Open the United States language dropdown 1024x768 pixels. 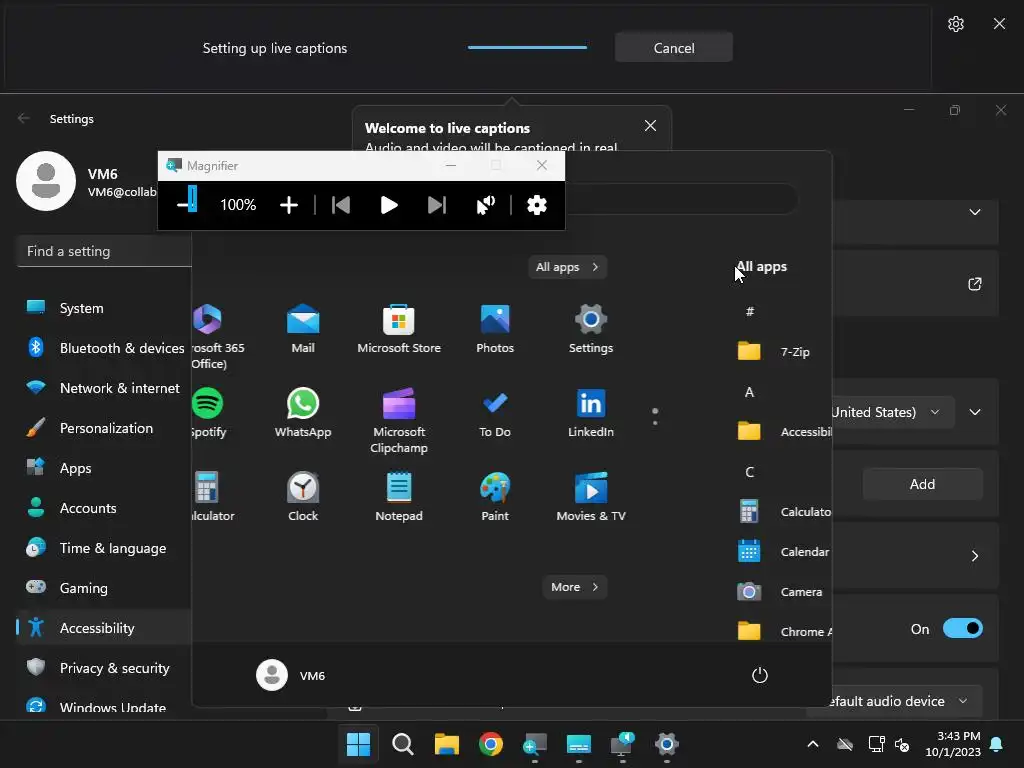[x=893, y=412]
